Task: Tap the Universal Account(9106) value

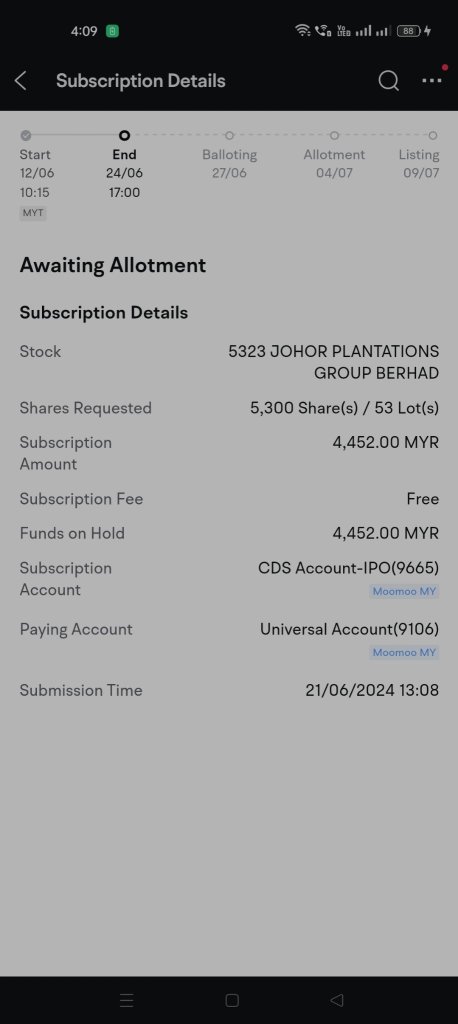Action: [350, 629]
